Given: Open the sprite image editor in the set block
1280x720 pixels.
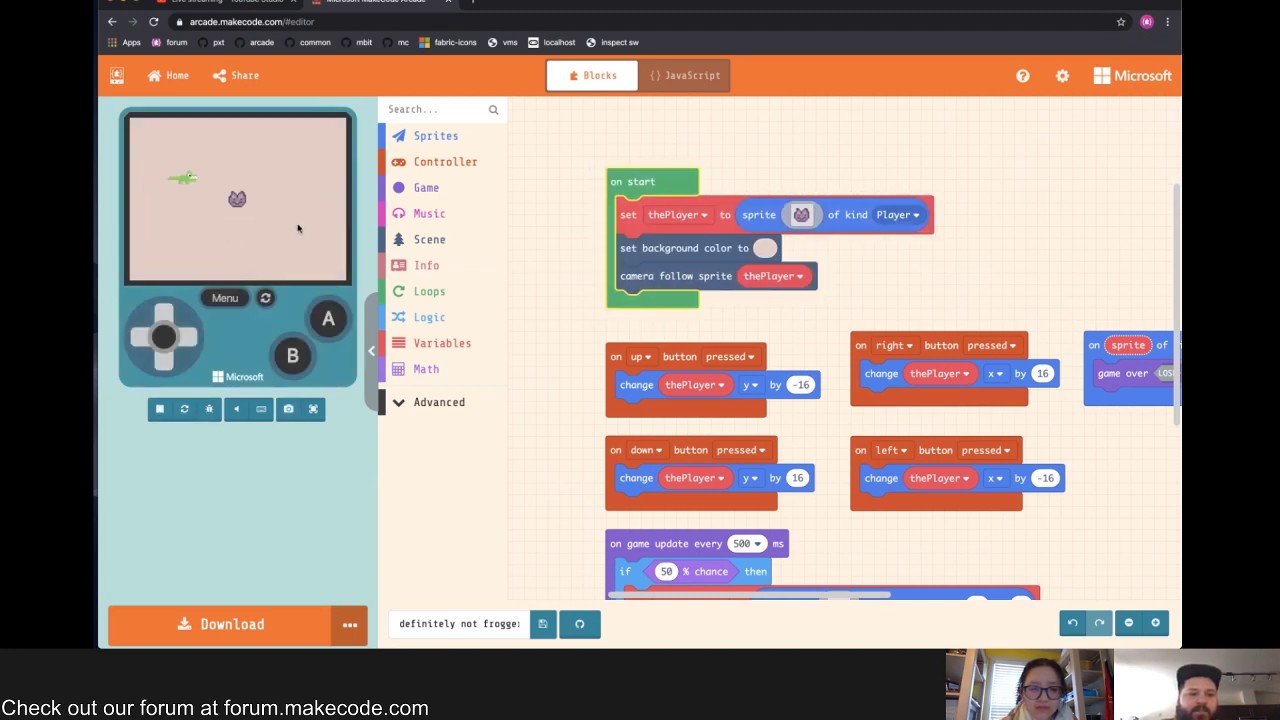Looking at the screenshot, I should [801, 215].
